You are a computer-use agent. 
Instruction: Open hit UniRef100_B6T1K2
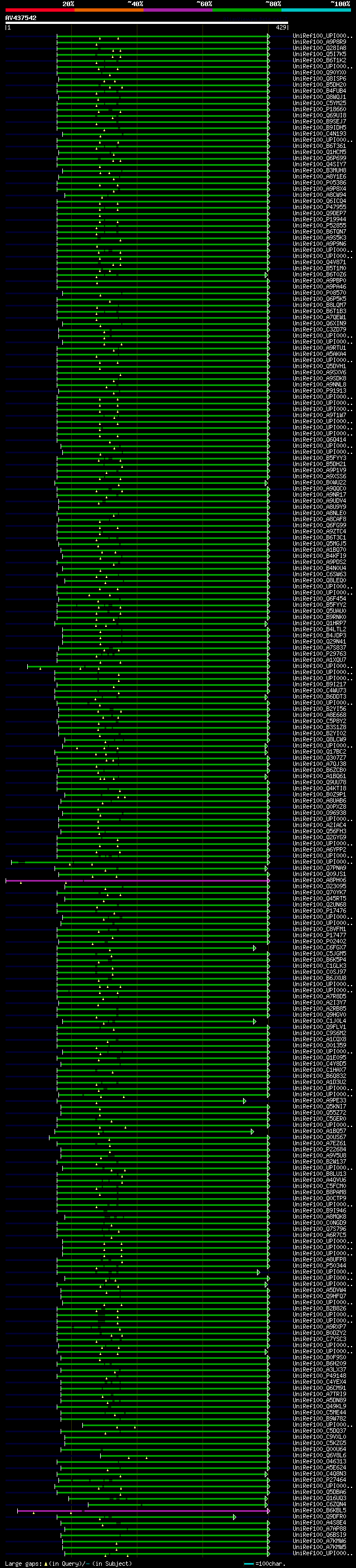(x=319, y=60)
